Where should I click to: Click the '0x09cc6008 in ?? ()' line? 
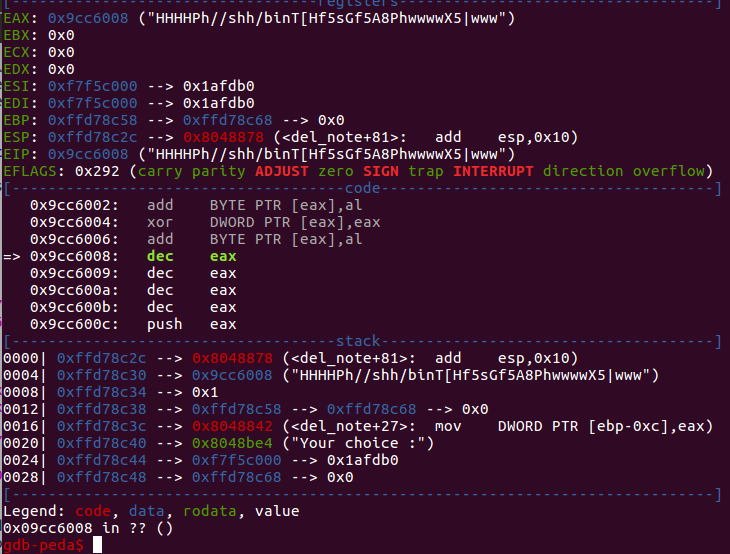[88, 528]
